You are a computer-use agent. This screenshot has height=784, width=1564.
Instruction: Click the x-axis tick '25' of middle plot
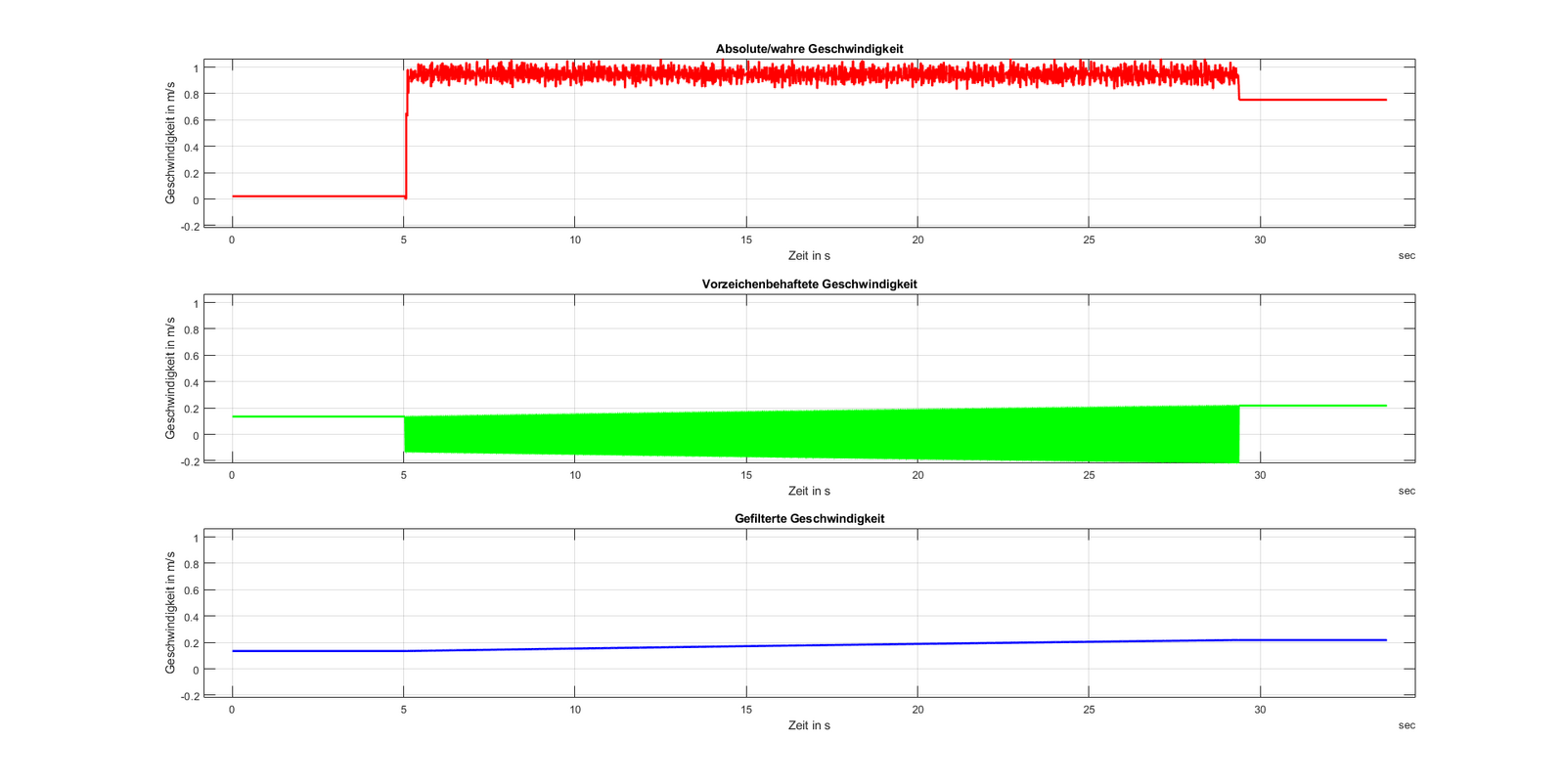pyautogui.click(x=1089, y=476)
